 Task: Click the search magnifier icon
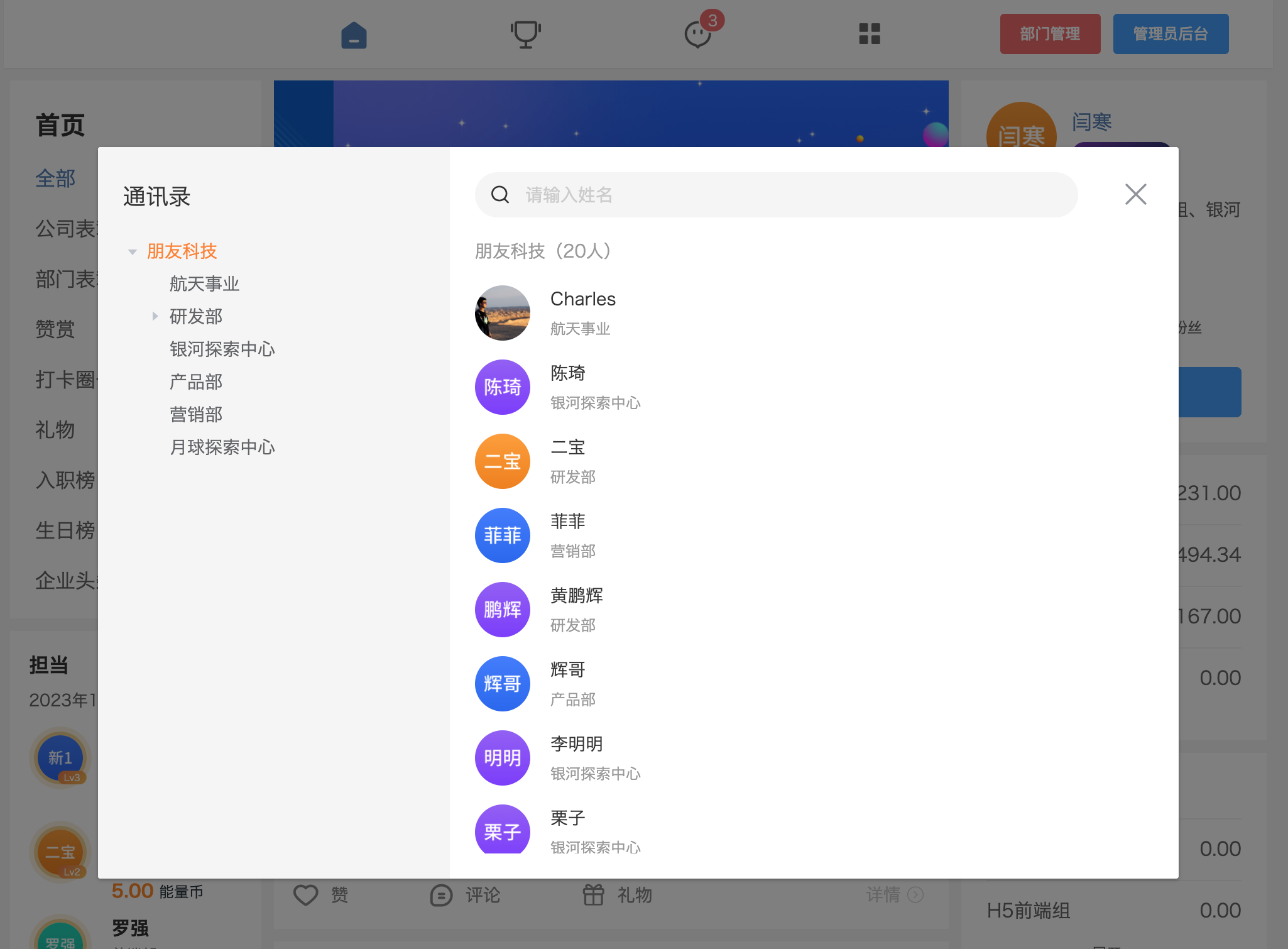coord(500,195)
